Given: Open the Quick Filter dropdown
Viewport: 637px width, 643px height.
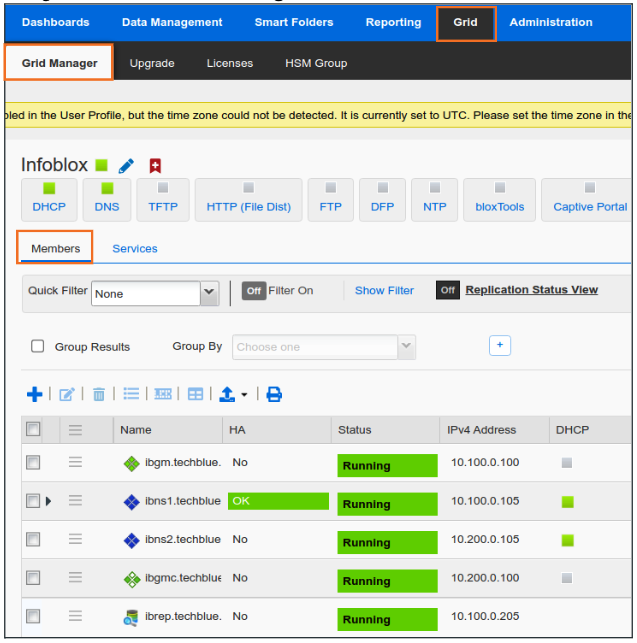Looking at the screenshot, I should [x=209, y=293].
